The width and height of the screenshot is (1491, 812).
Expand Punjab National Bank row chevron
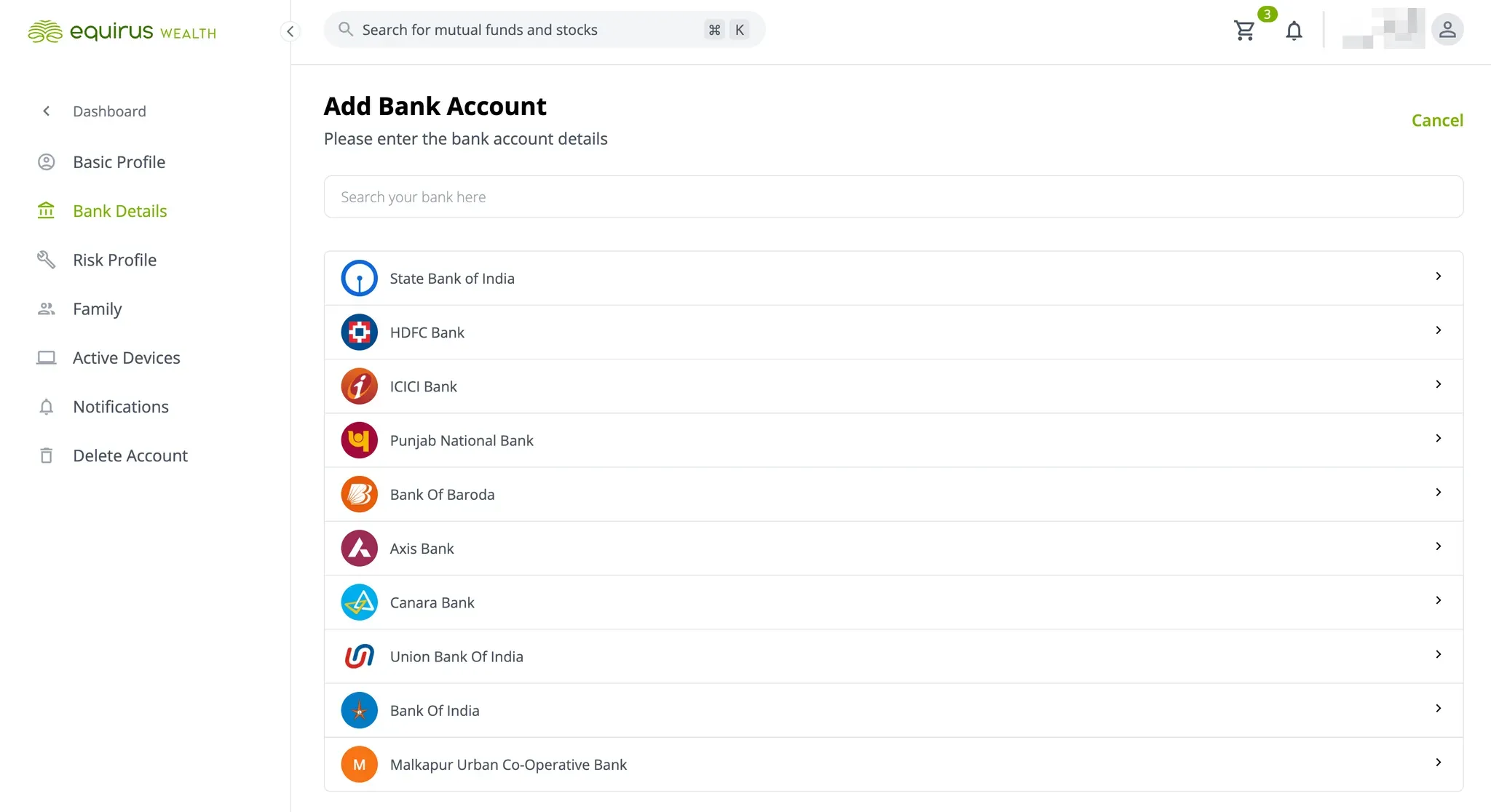tap(1439, 438)
